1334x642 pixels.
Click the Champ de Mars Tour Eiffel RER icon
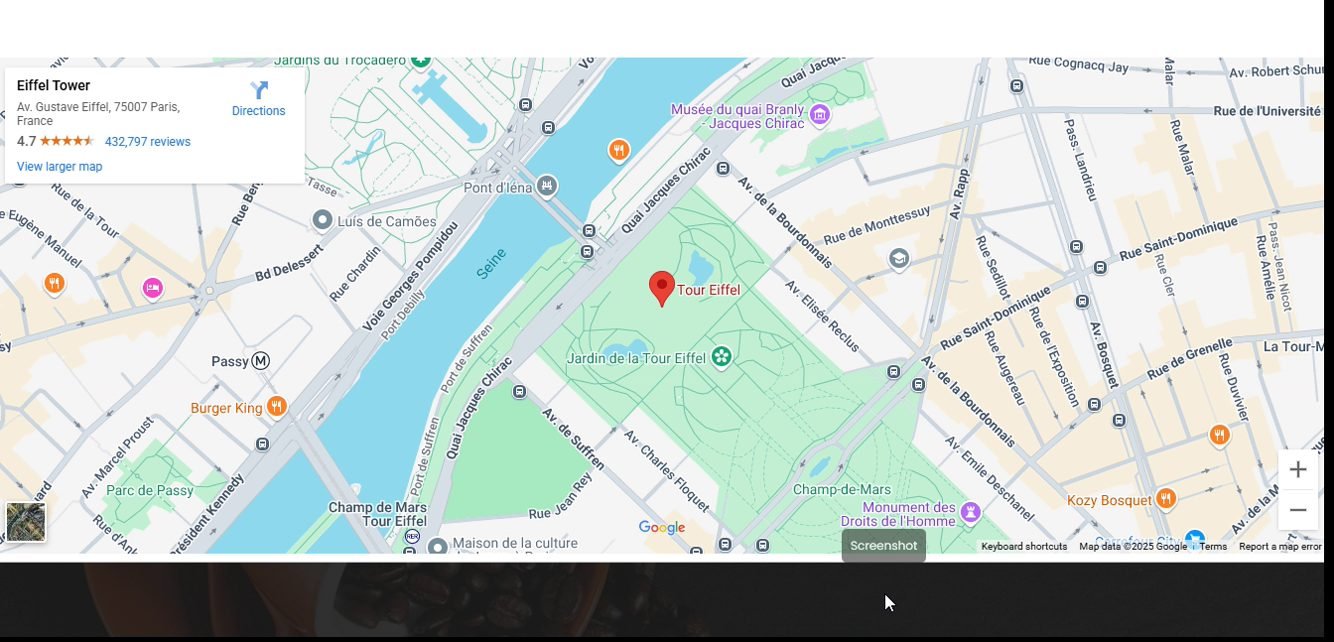pos(412,537)
